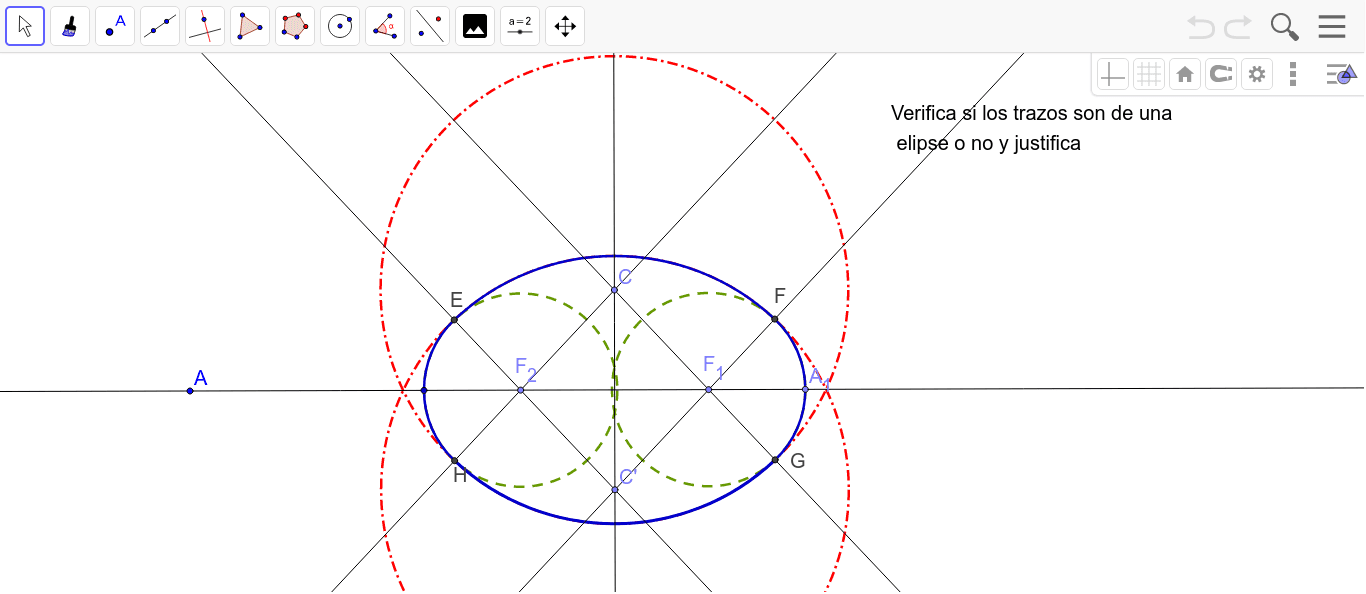Select the Move graphics view tool

(x=565, y=26)
